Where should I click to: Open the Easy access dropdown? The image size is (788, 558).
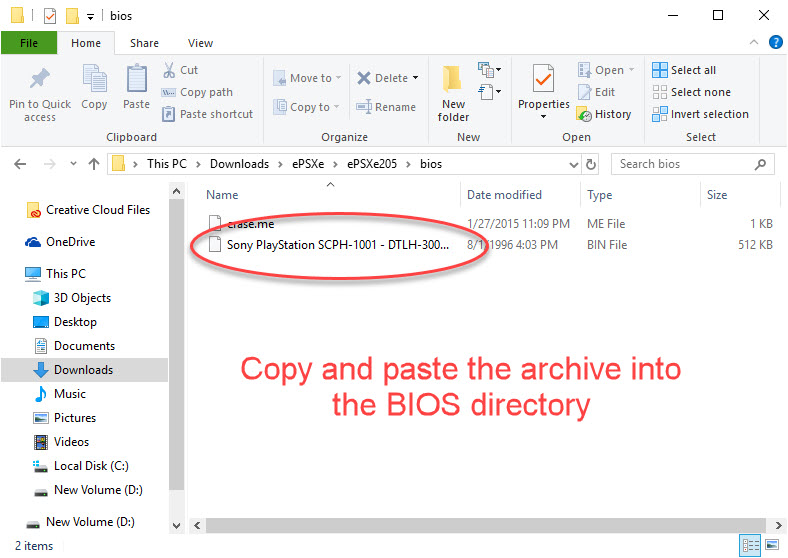click(489, 91)
